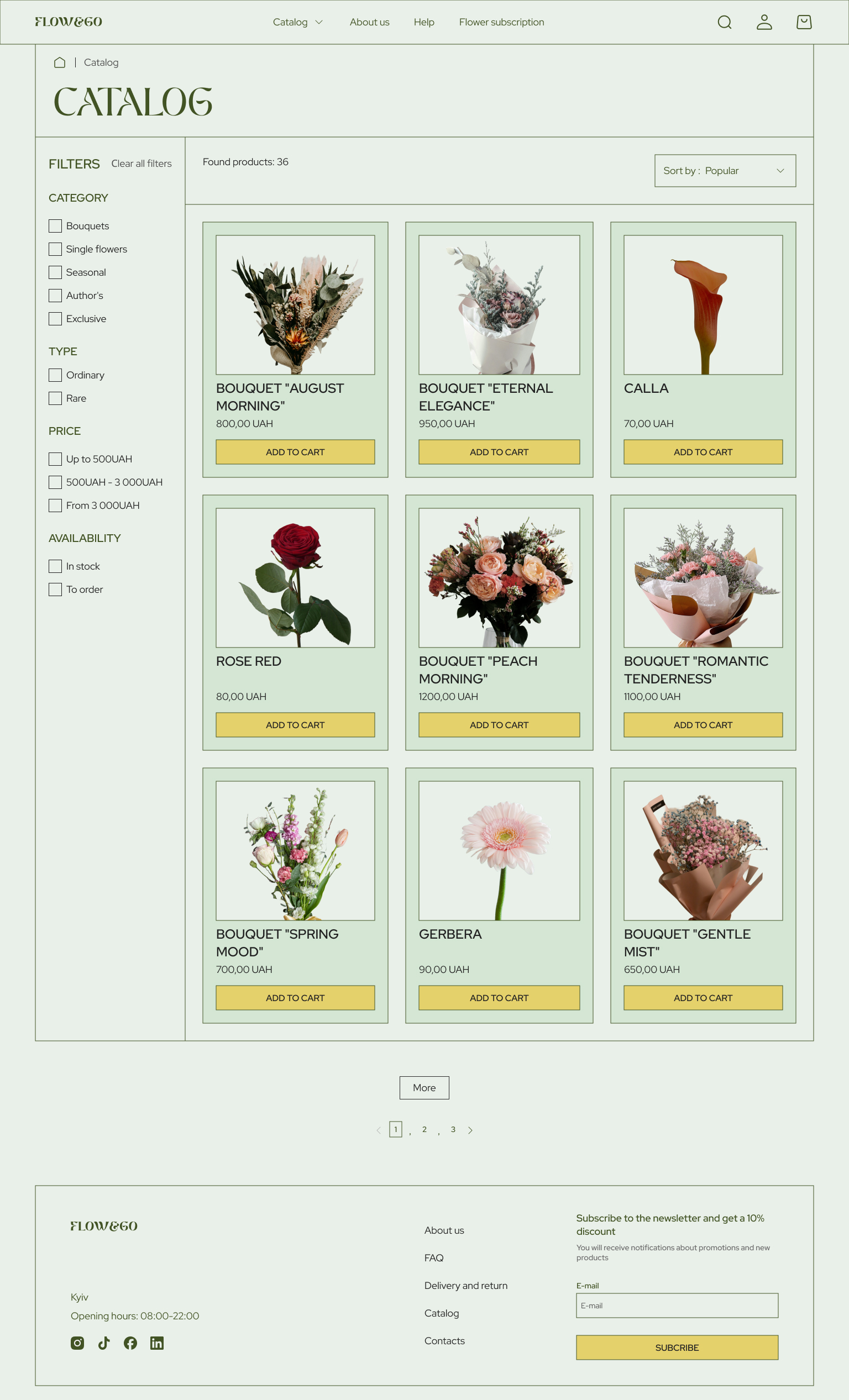849x1400 pixels.
Task: Check the Bouquets category checkbox
Action: [x=55, y=225]
